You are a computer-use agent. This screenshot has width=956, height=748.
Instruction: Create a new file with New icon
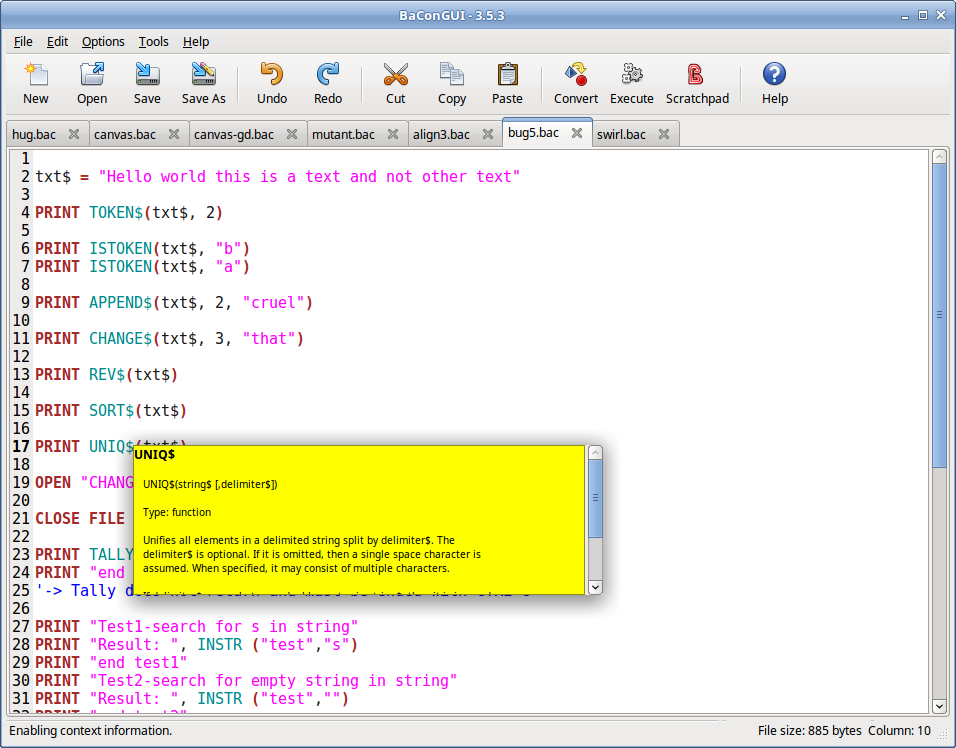(x=36, y=83)
